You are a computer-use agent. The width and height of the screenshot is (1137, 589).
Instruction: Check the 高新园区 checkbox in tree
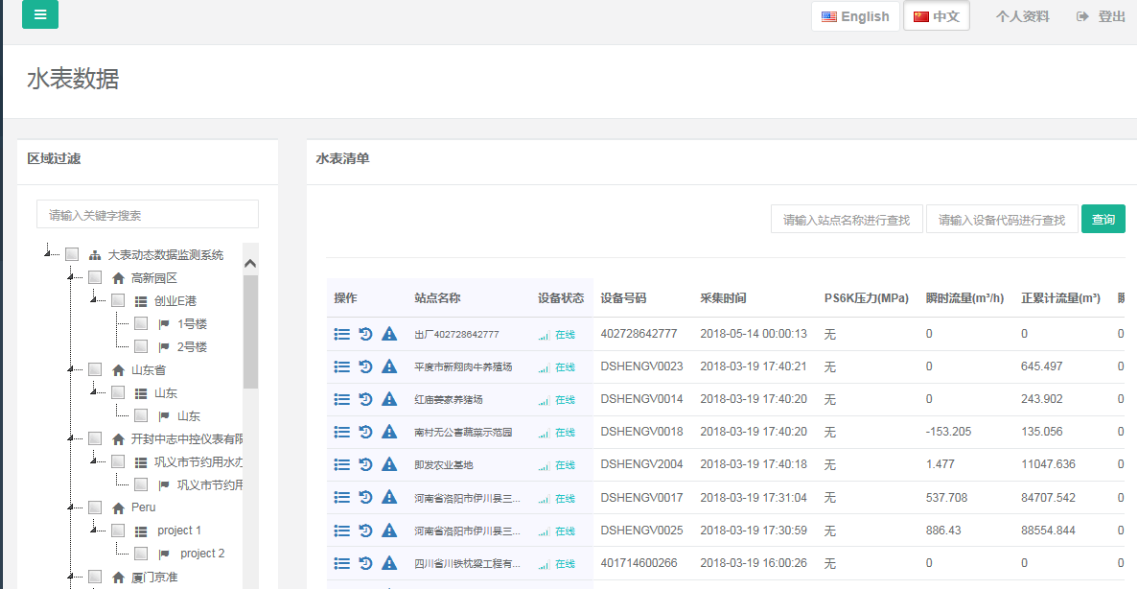click(x=95, y=278)
